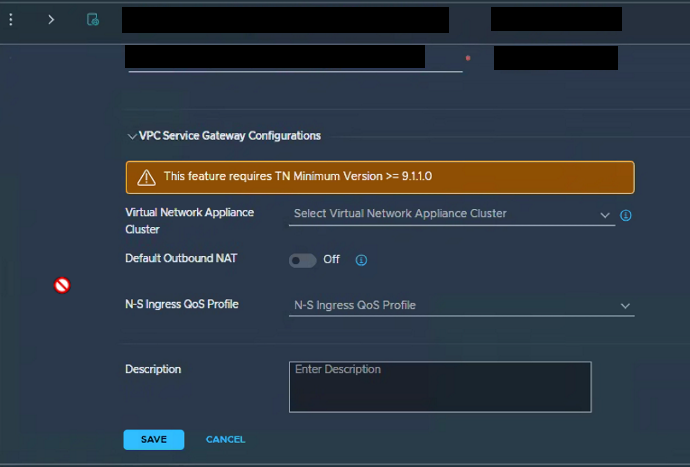
Task: Save the VPC configuration
Action: (x=154, y=439)
